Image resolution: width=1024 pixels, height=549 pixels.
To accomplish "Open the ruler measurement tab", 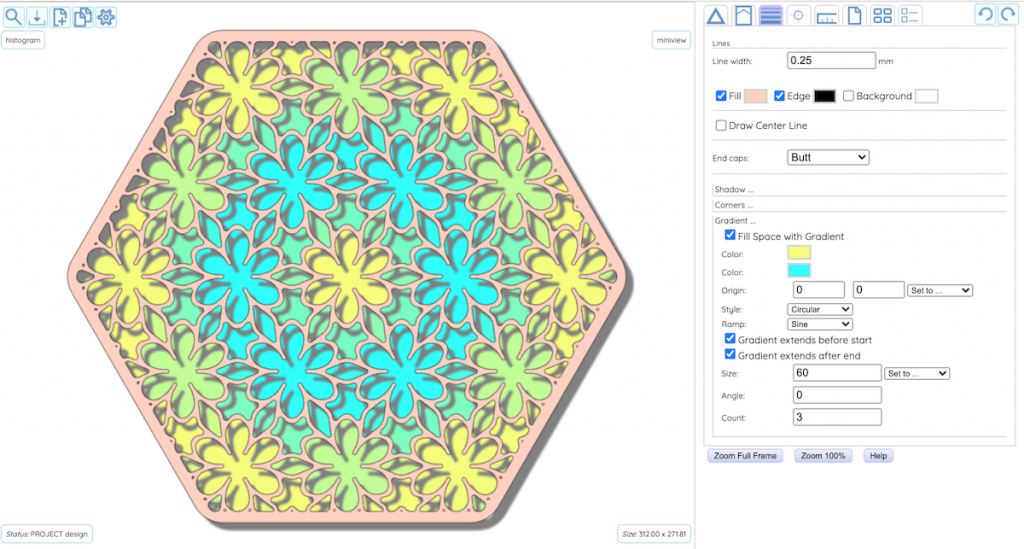I will [826, 16].
